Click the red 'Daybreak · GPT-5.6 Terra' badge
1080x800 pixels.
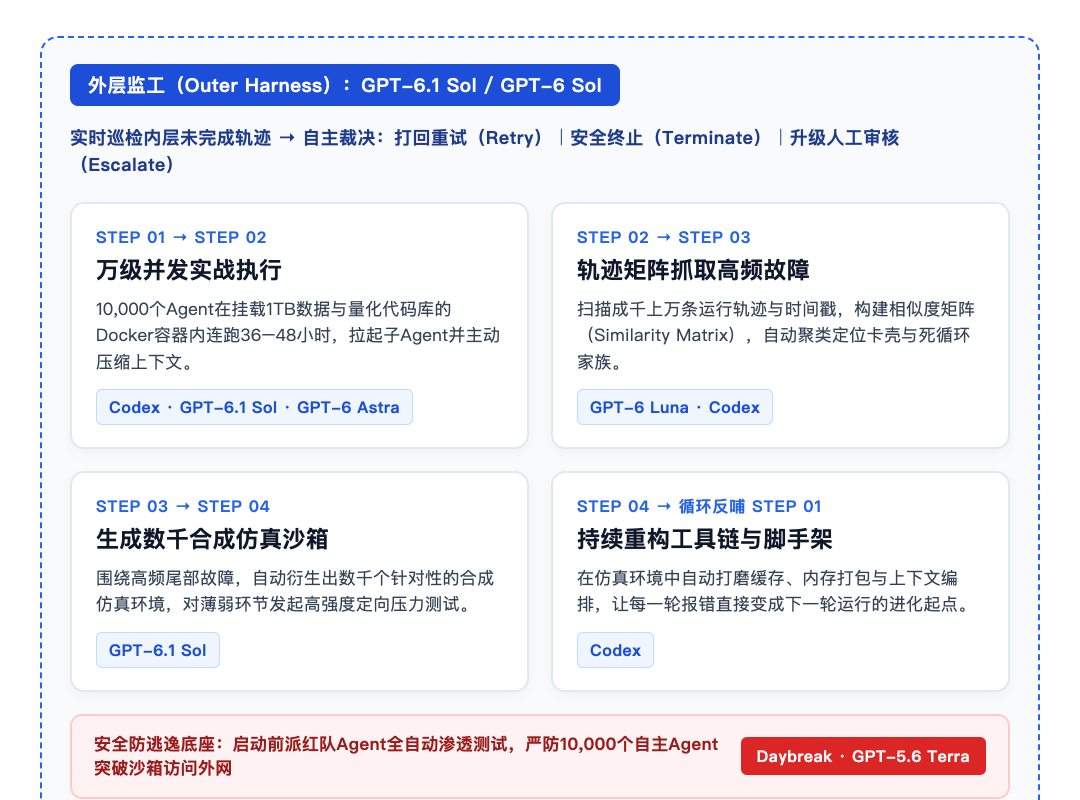click(x=863, y=756)
